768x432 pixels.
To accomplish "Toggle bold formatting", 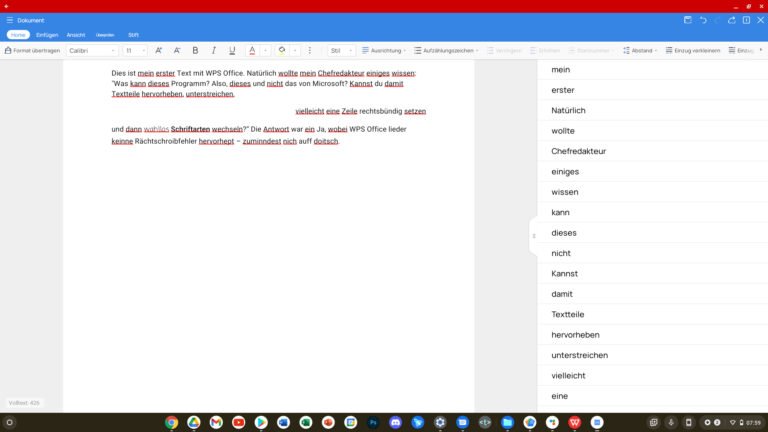I will tap(195, 50).
